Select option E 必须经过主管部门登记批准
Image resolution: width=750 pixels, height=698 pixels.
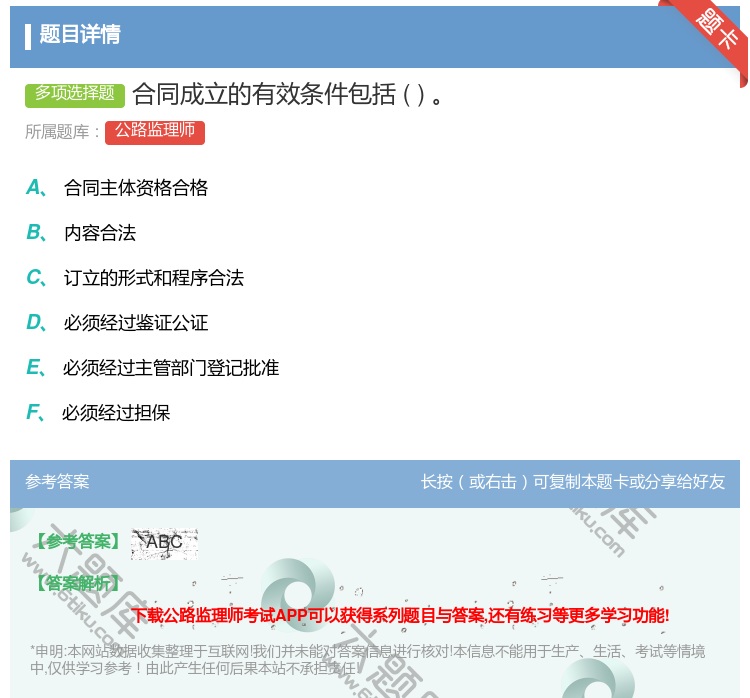point(152,368)
